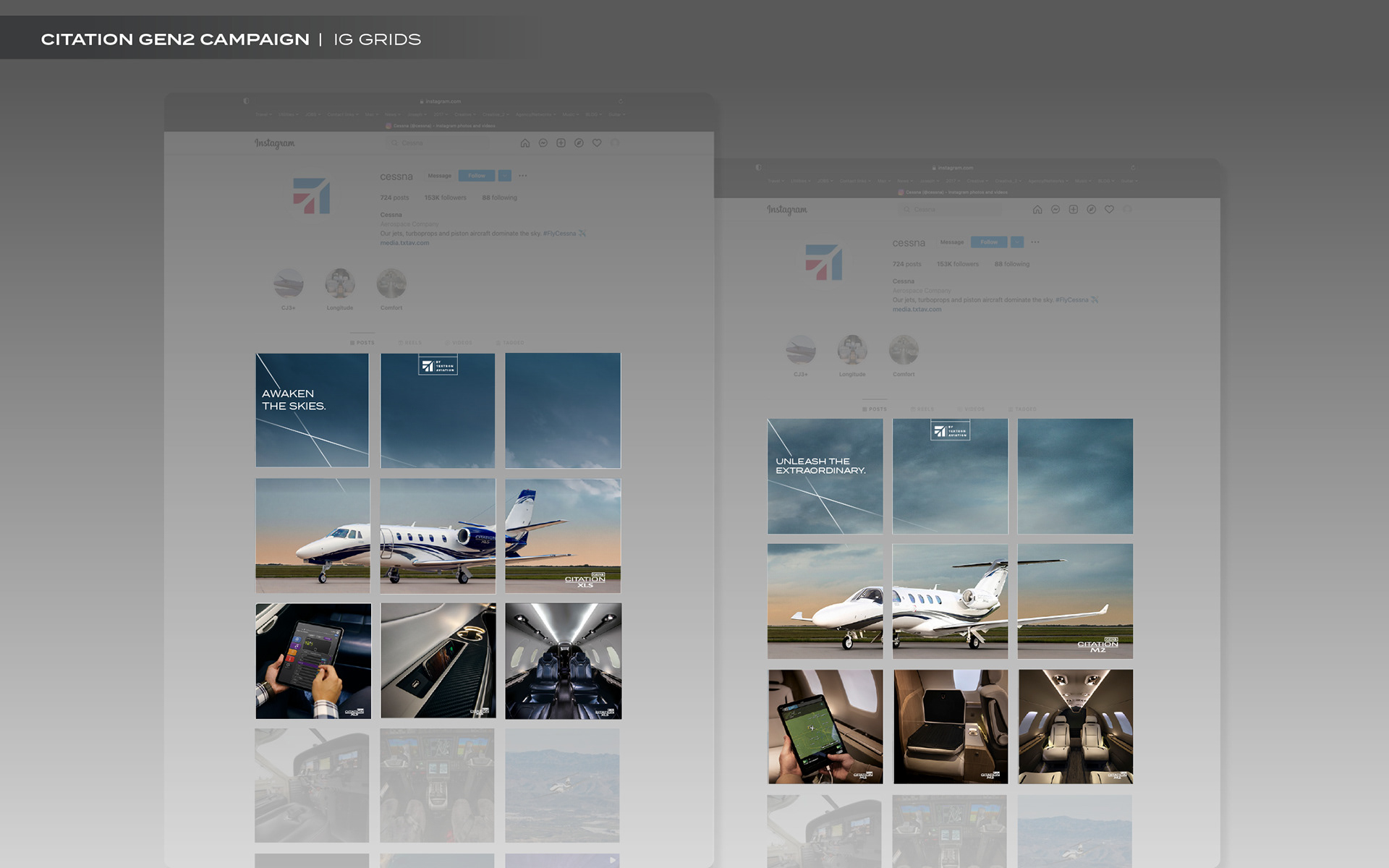Open three-dots options in right window profile
Screen dimensions: 1389x868
click(1035, 242)
